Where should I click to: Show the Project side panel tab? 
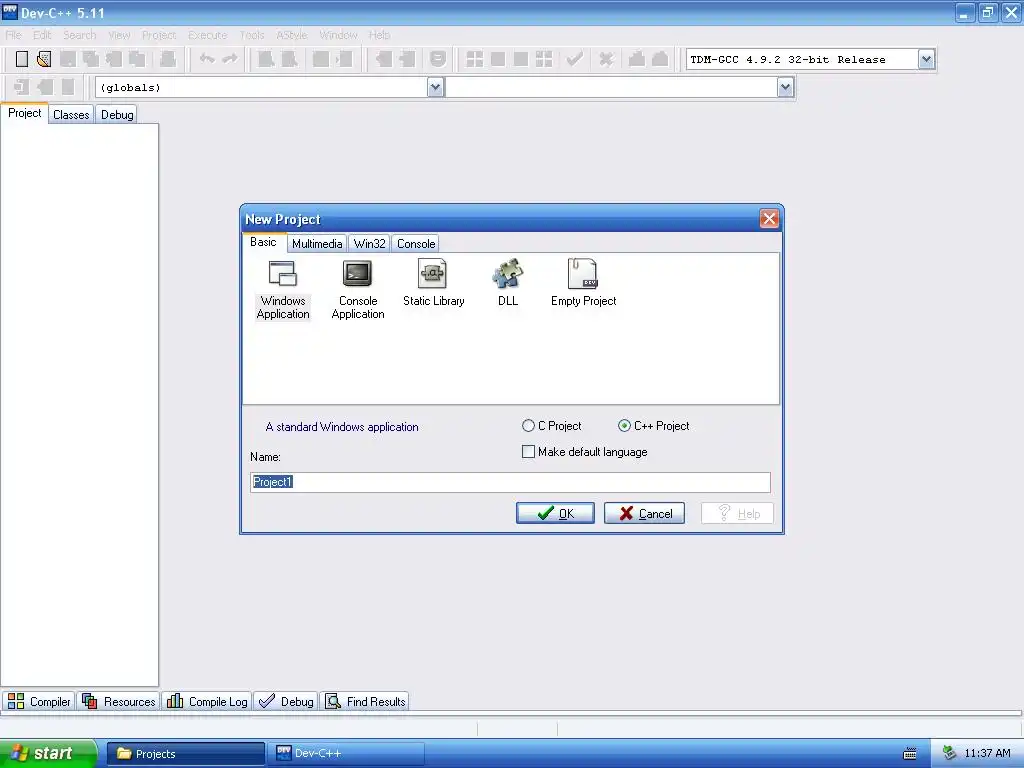pyautogui.click(x=25, y=113)
